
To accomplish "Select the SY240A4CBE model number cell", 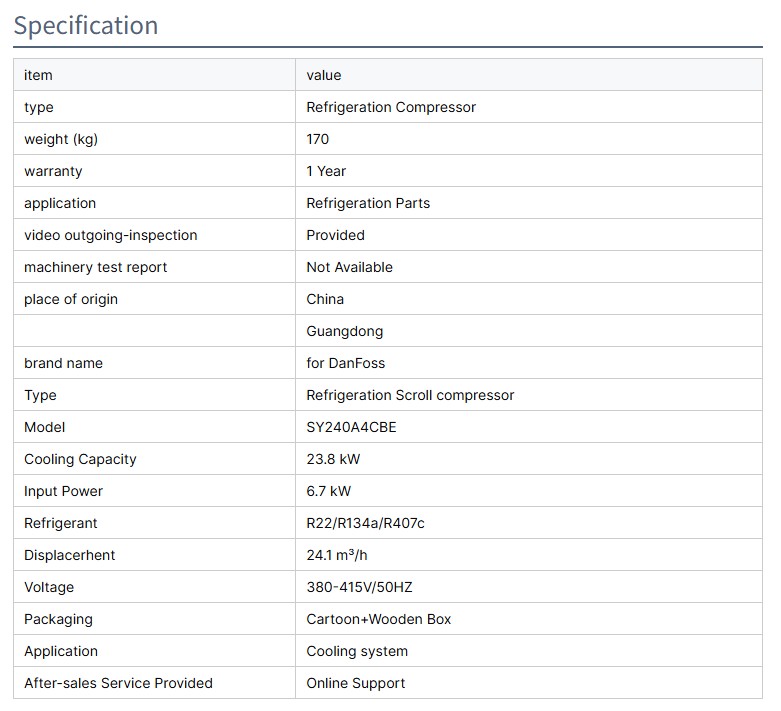I will pyautogui.click(x=351, y=427).
